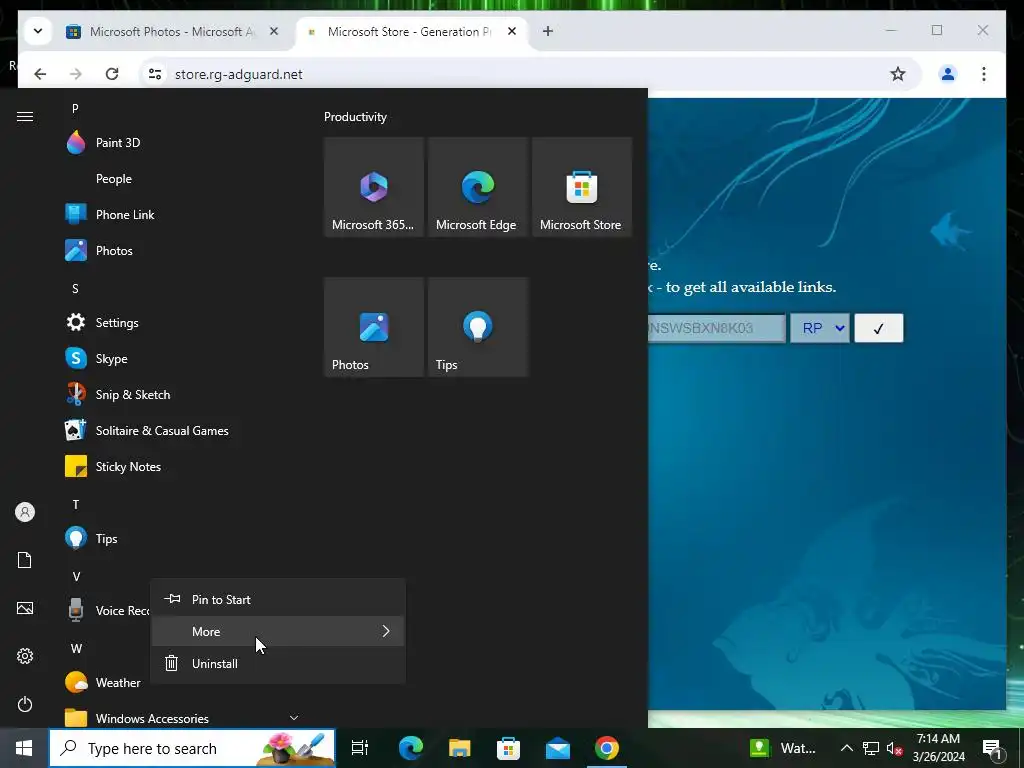The height and width of the screenshot is (768, 1024).
Task: Open the Photos tile under Productivity
Action: coord(374,327)
